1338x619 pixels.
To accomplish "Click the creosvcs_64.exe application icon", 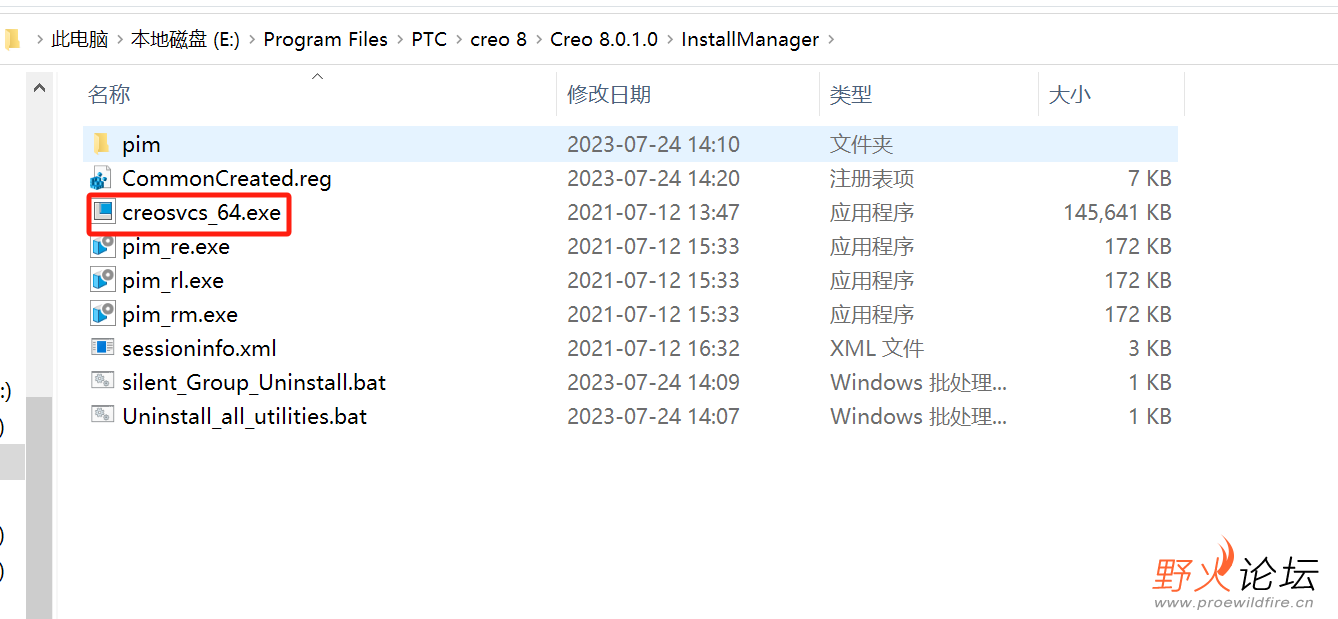I will tap(102, 212).
